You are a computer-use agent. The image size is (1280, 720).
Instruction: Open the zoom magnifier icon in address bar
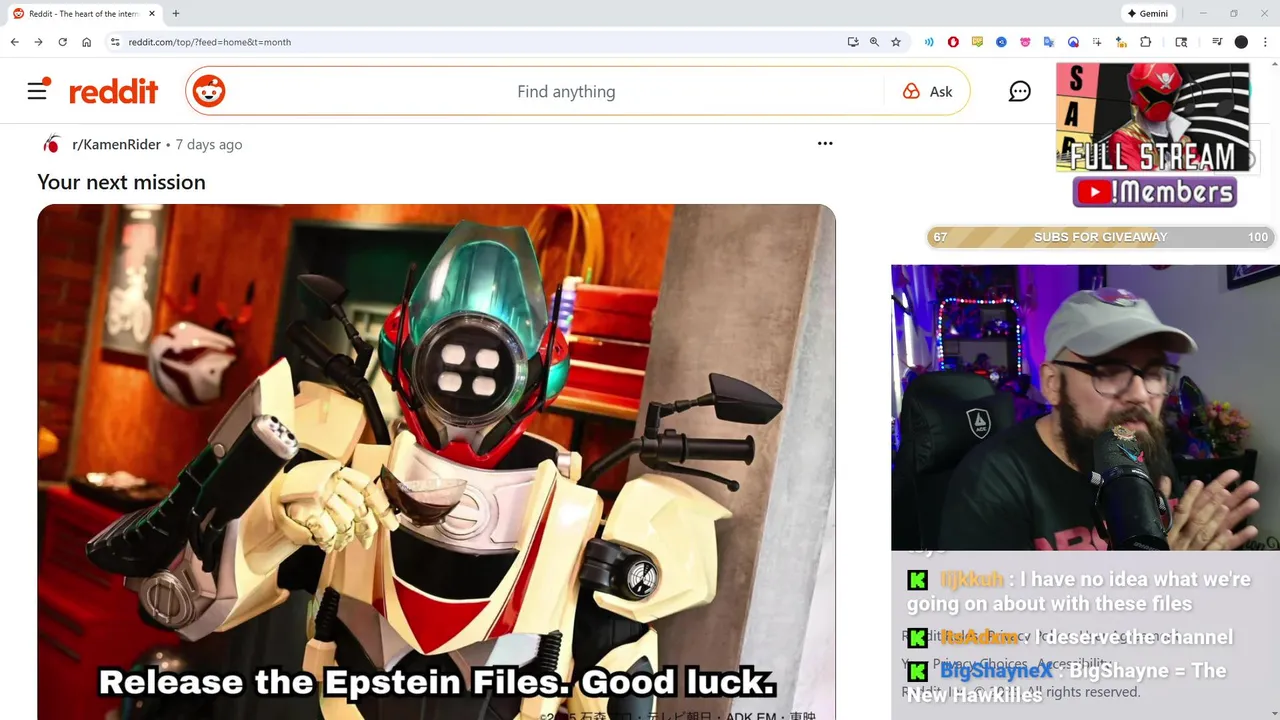click(x=874, y=42)
